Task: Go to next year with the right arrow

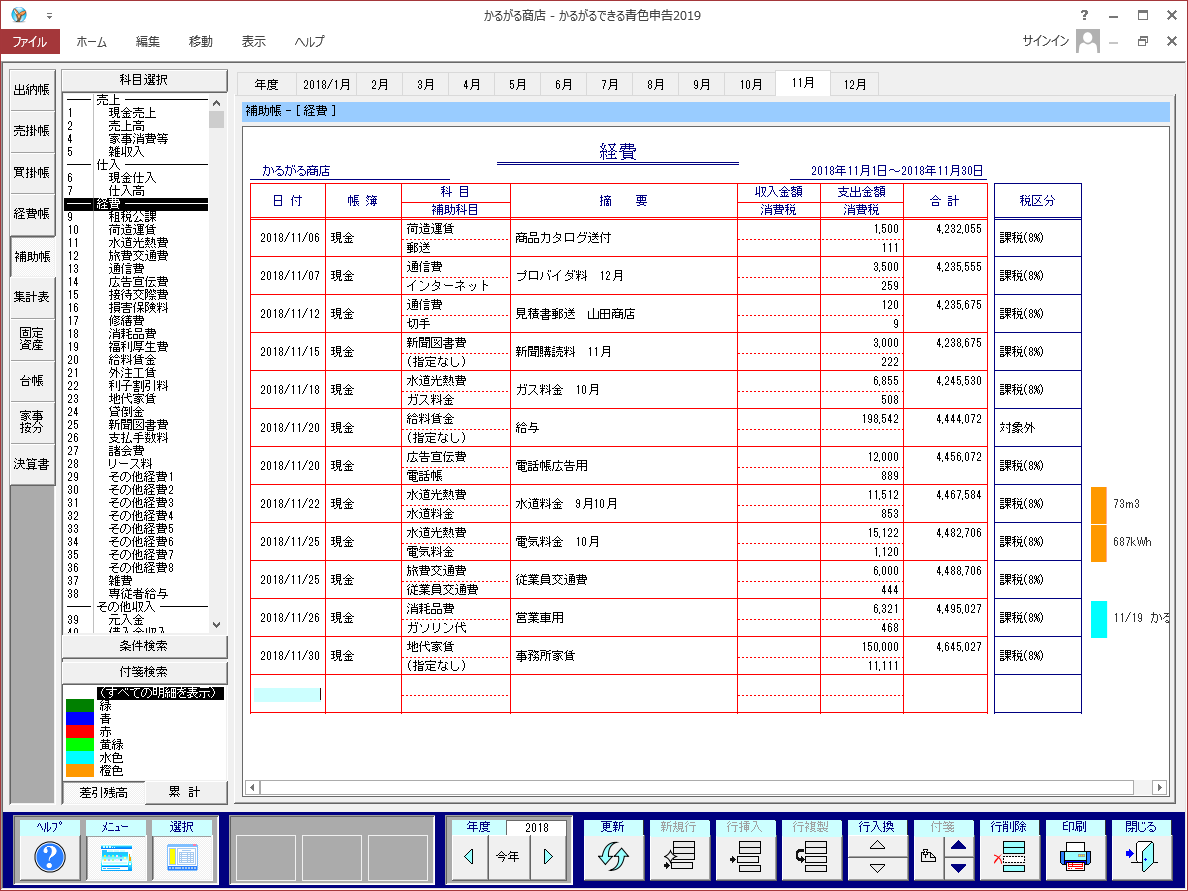Action: tap(548, 857)
